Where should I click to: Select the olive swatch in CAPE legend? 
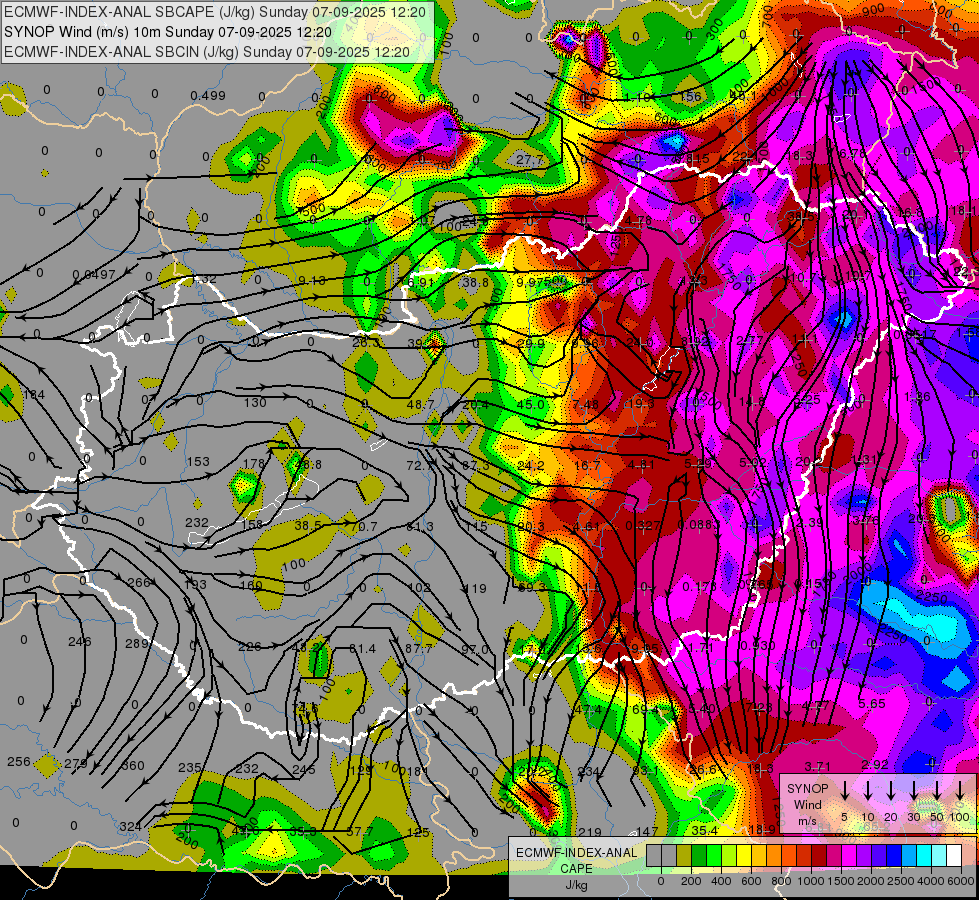tap(684, 856)
